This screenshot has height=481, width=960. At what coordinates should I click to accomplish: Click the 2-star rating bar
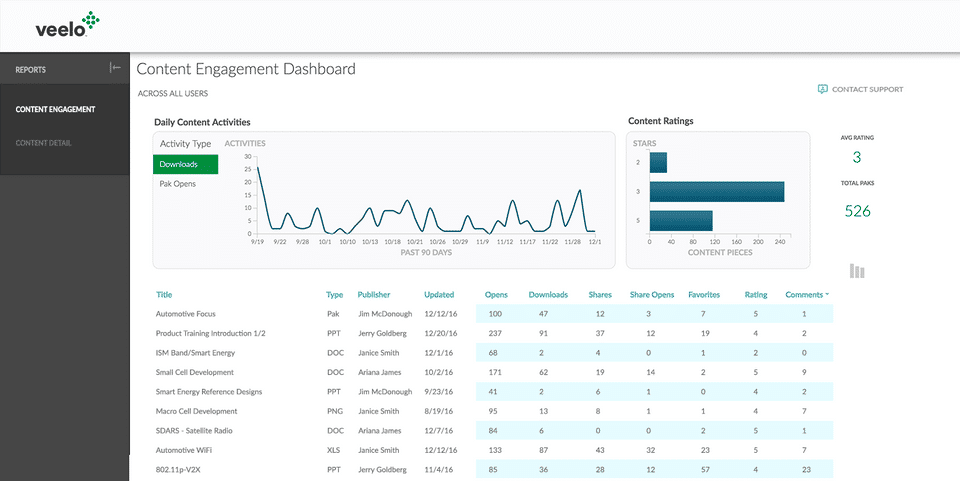tap(658, 162)
